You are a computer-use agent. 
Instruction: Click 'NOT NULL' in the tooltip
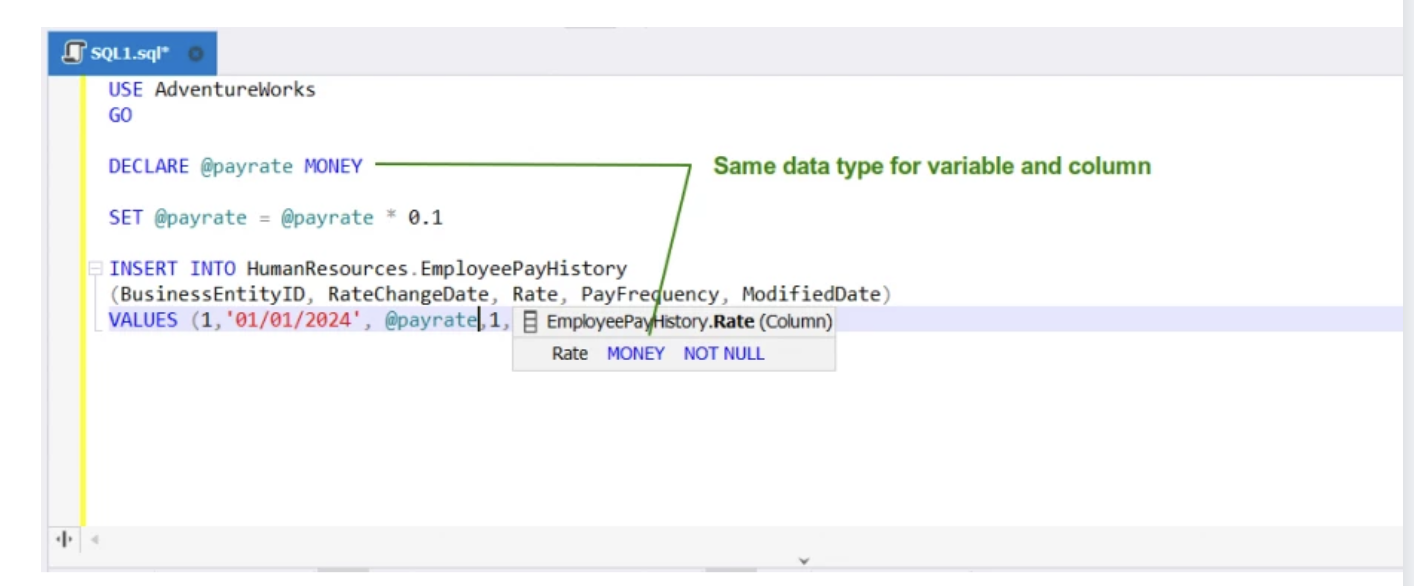pyautogui.click(x=724, y=353)
